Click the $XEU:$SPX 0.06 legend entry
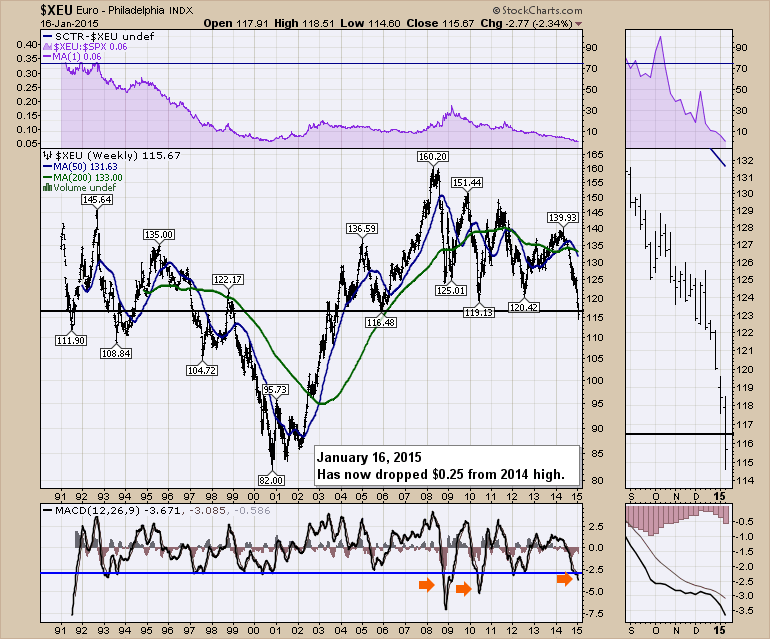Image resolution: width=770 pixels, height=639 pixels. point(85,47)
